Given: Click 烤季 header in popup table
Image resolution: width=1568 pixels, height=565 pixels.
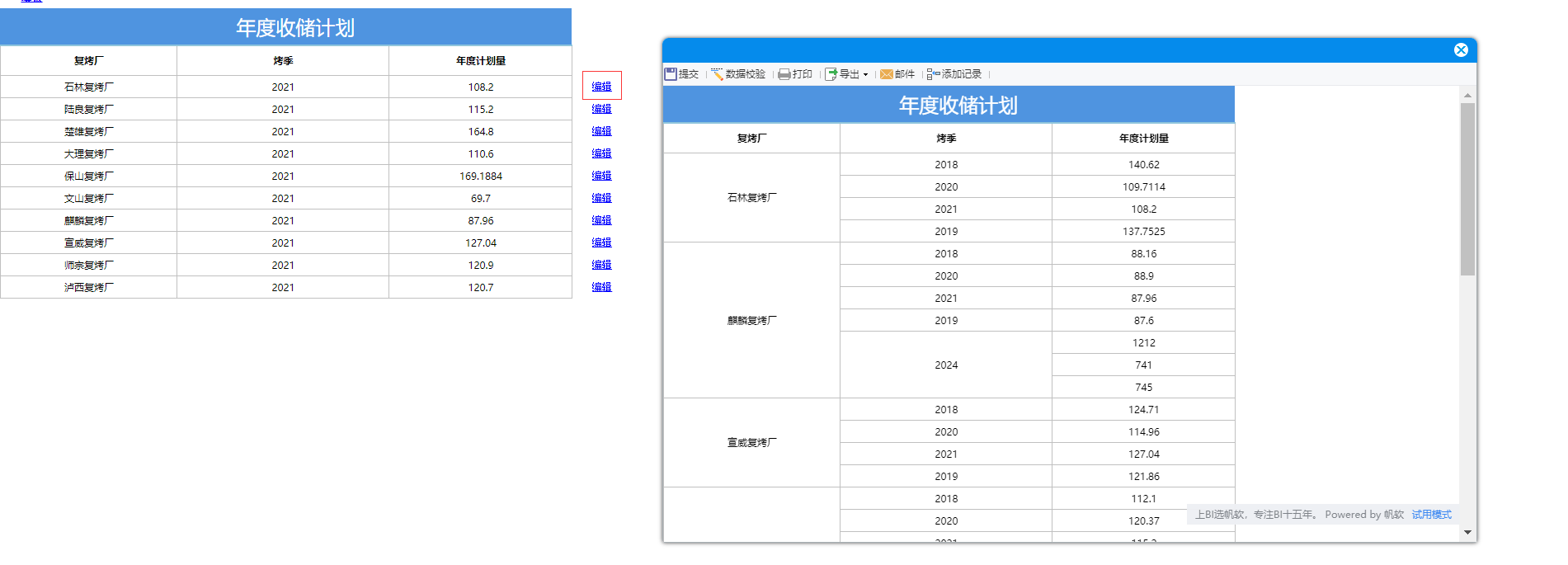Looking at the screenshot, I should [946, 139].
